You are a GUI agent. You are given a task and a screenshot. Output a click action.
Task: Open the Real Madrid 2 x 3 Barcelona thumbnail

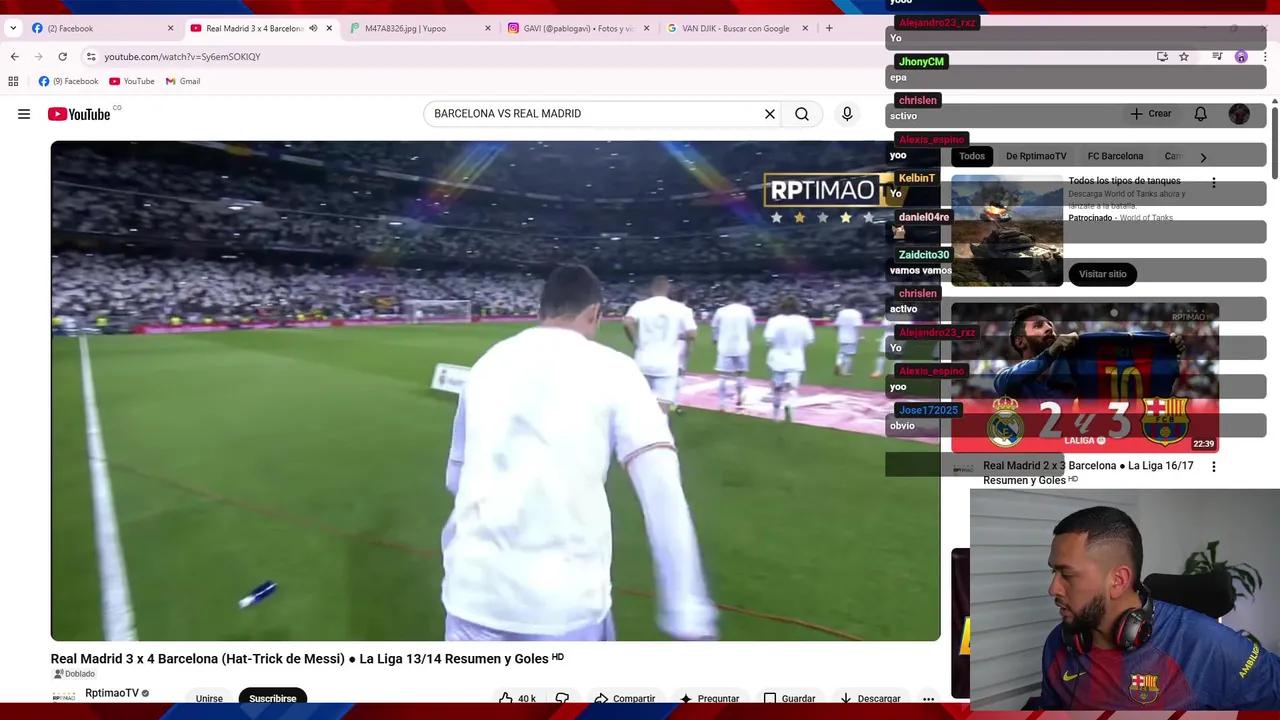click(1085, 378)
